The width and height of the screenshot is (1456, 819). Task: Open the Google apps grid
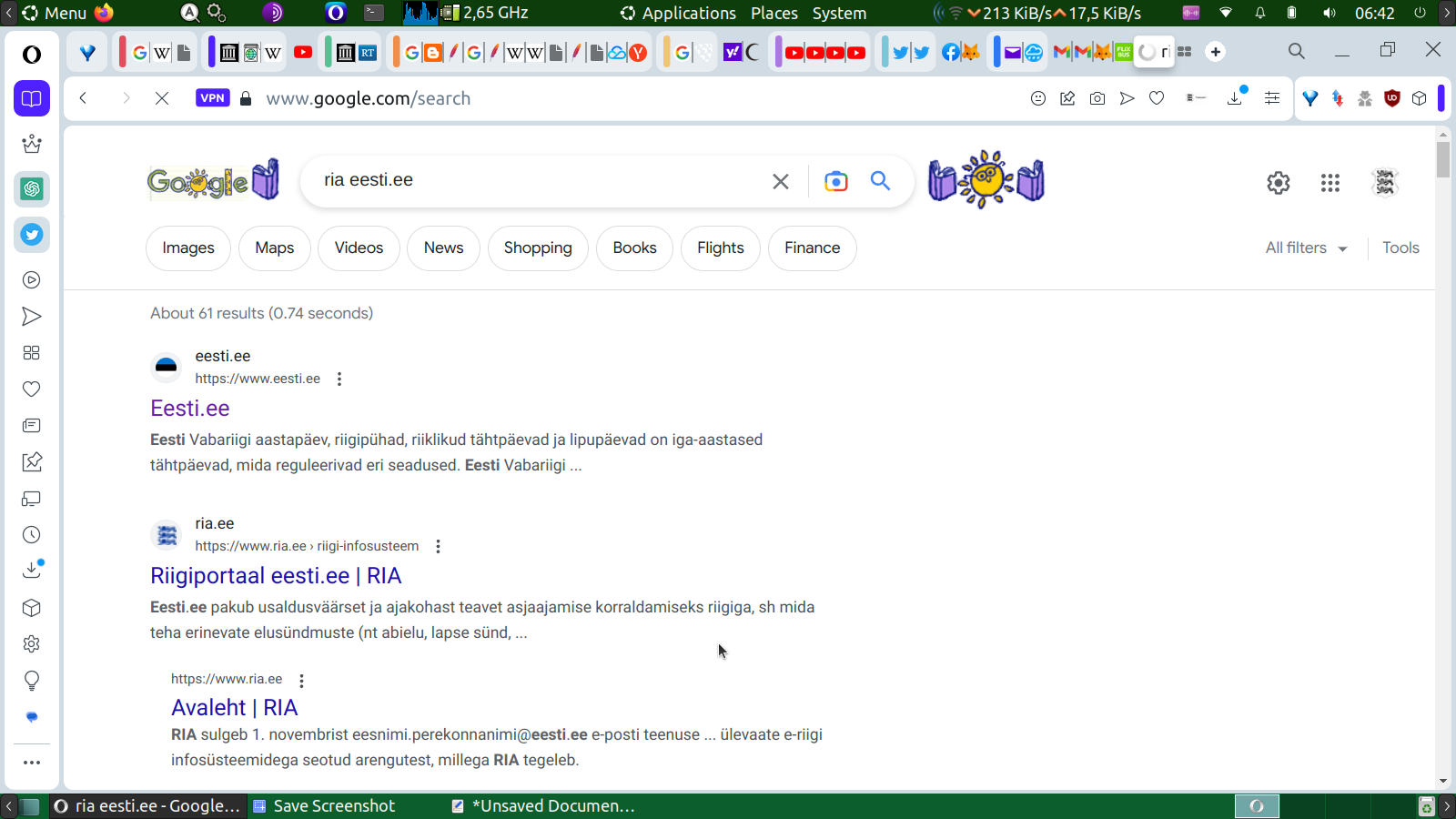point(1330,183)
